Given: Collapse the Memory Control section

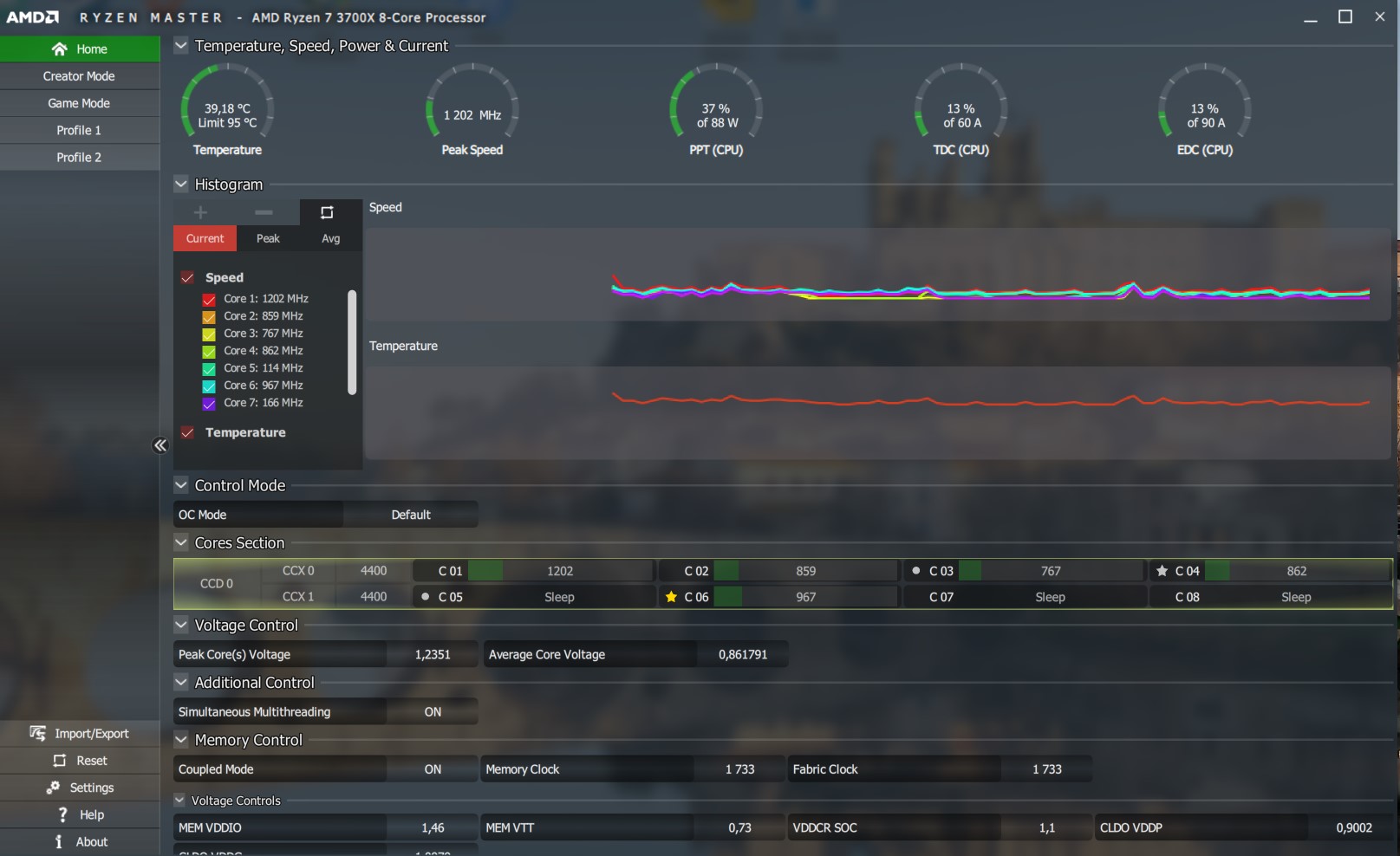Looking at the screenshot, I should (x=181, y=740).
